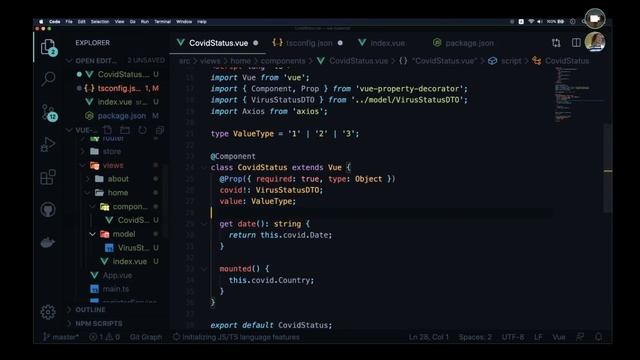Open main.ts in file tree

pos(116,289)
